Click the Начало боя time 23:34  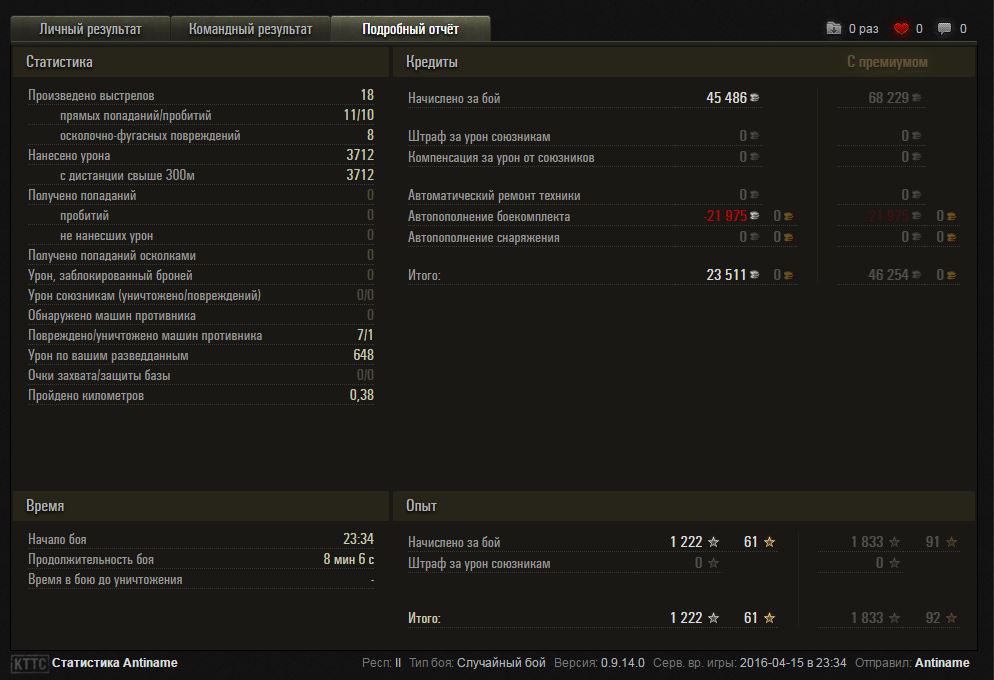(358, 539)
